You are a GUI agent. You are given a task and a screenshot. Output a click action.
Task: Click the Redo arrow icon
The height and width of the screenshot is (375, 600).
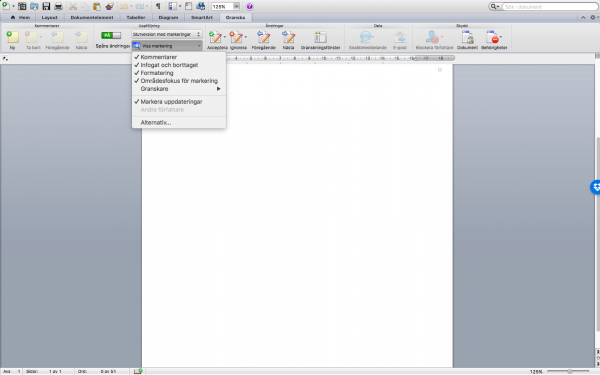[139, 6]
